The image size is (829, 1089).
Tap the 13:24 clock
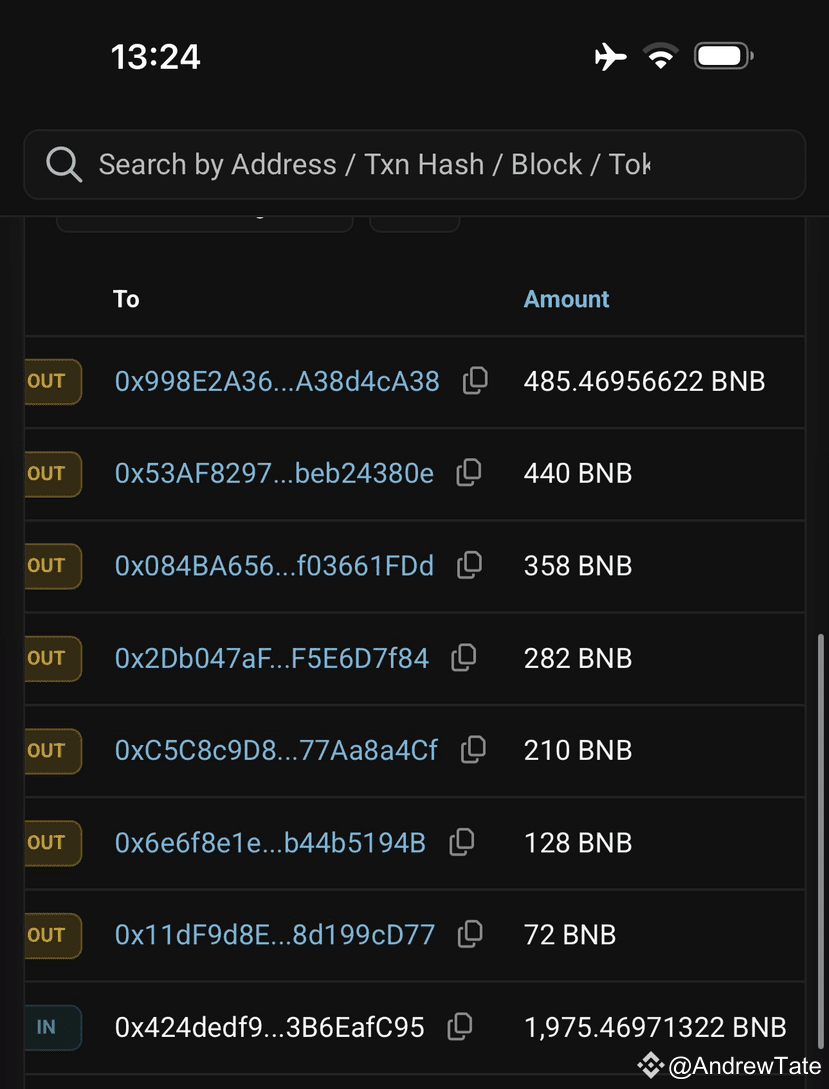(156, 57)
